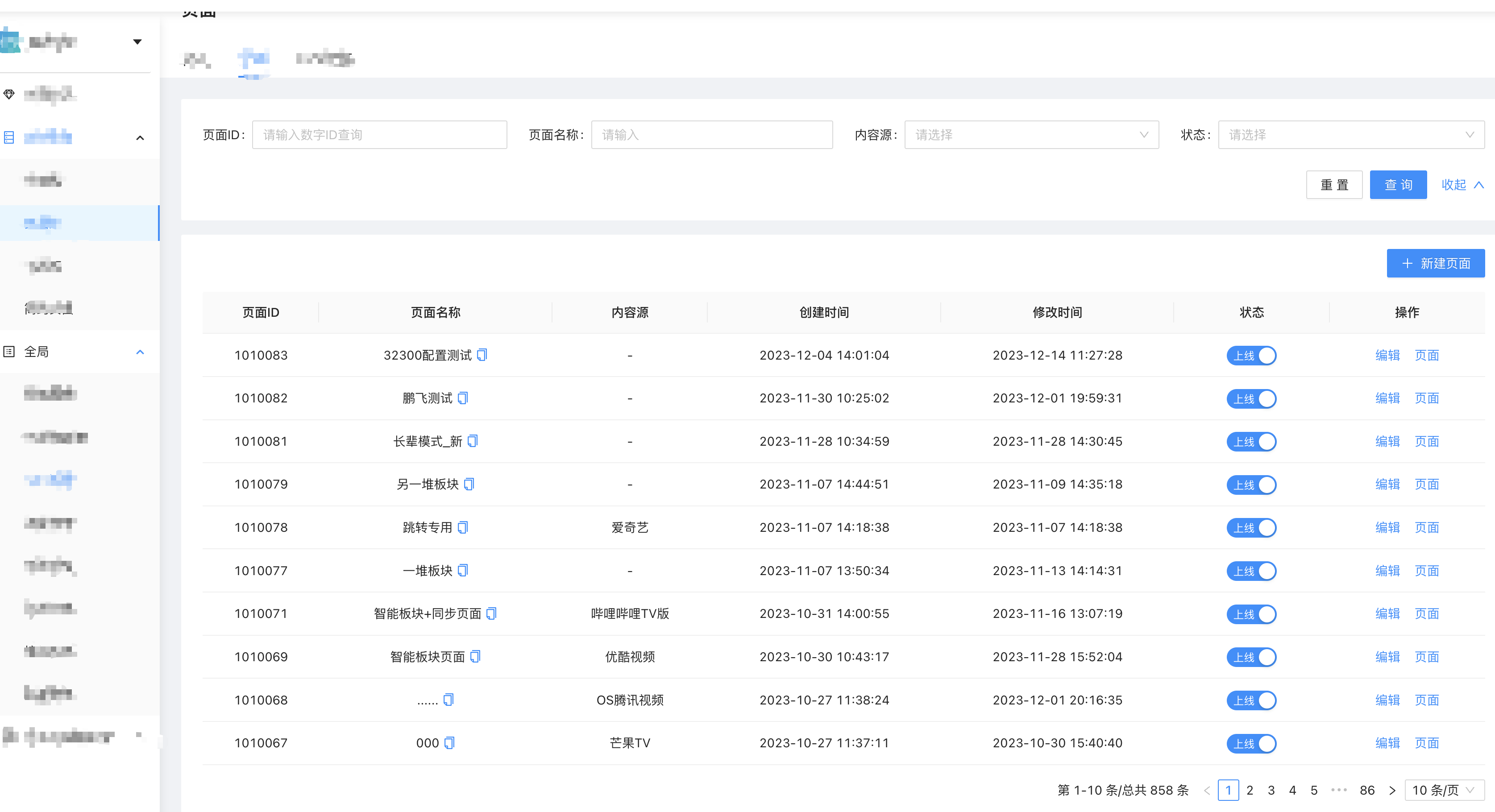This screenshot has width=1495, height=812.
Task: Click the 全局 list icon in sidebar
Action: [9, 351]
